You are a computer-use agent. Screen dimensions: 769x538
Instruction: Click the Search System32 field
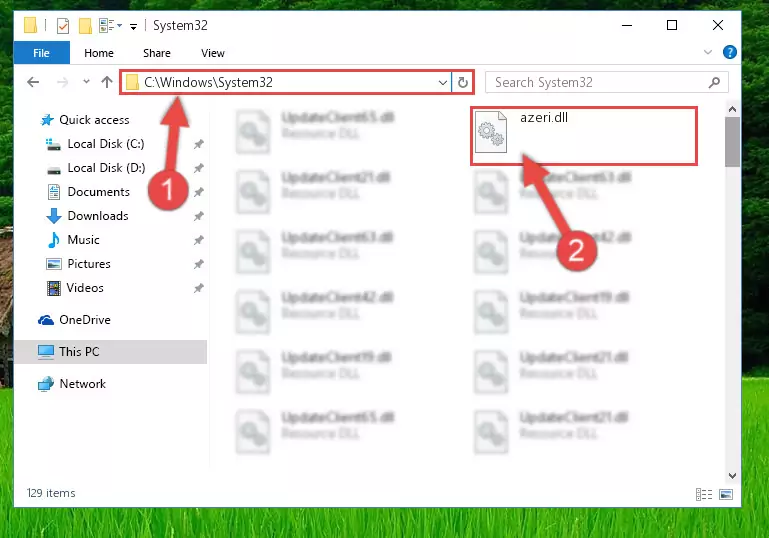tap(607, 82)
